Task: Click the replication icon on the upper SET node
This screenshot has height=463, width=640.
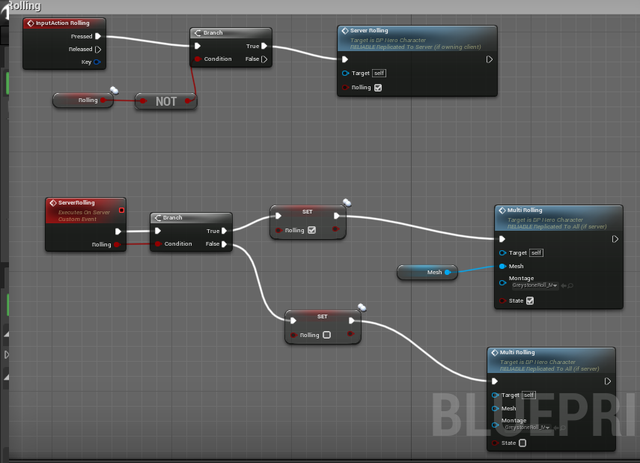Action: (347, 202)
